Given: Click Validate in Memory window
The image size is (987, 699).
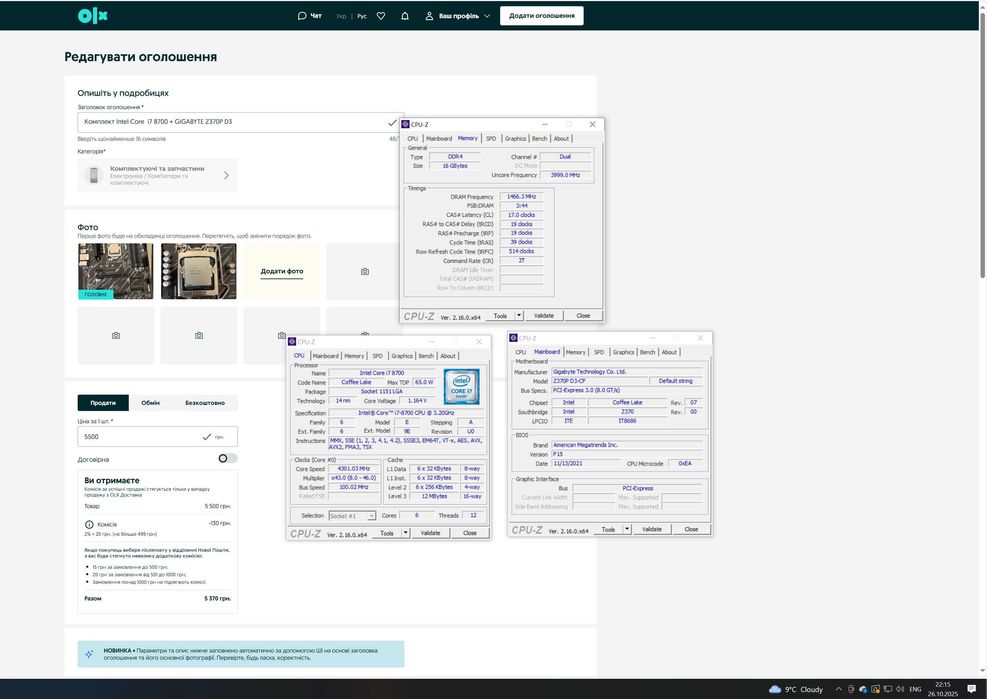Looking at the screenshot, I should (544, 315).
